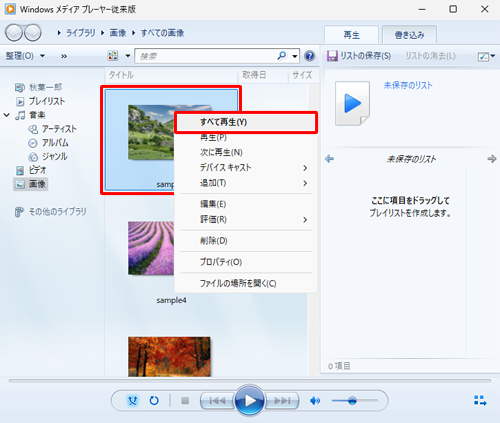Click the unsaved list play document icon
The image size is (500, 423).
point(353,103)
